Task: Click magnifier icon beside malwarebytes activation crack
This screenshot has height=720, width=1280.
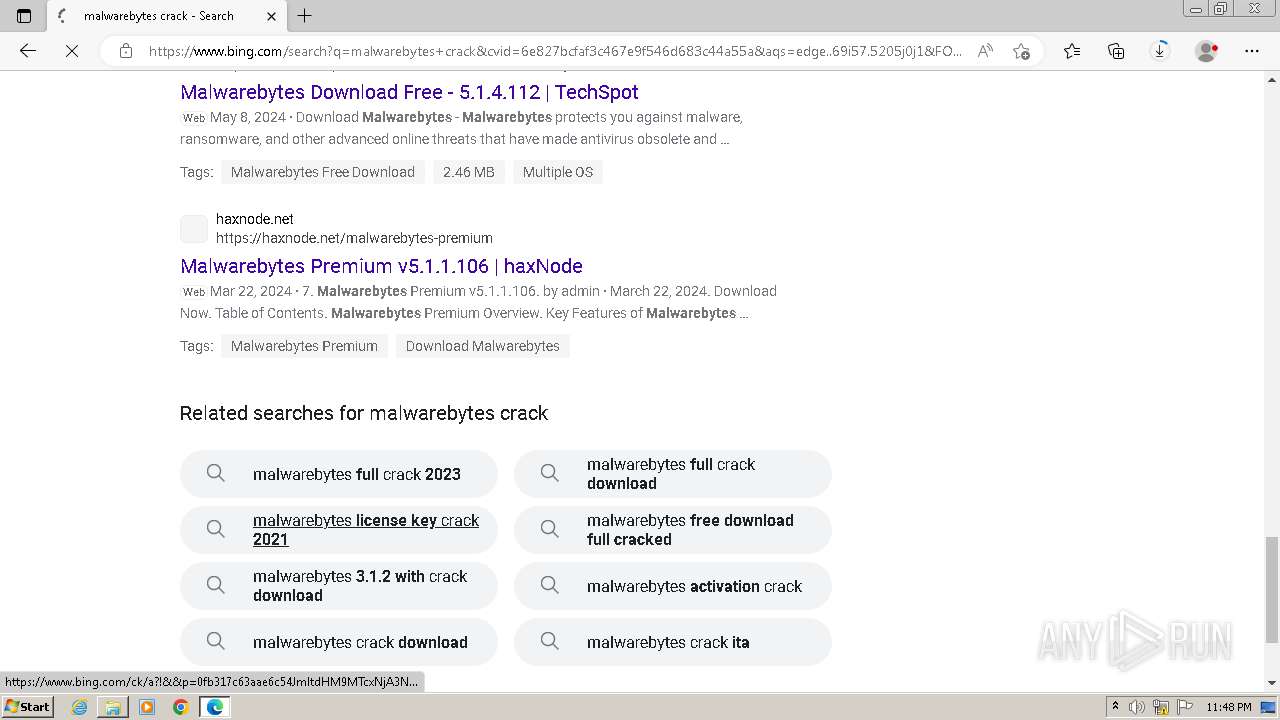Action: (x=550, y=585)
